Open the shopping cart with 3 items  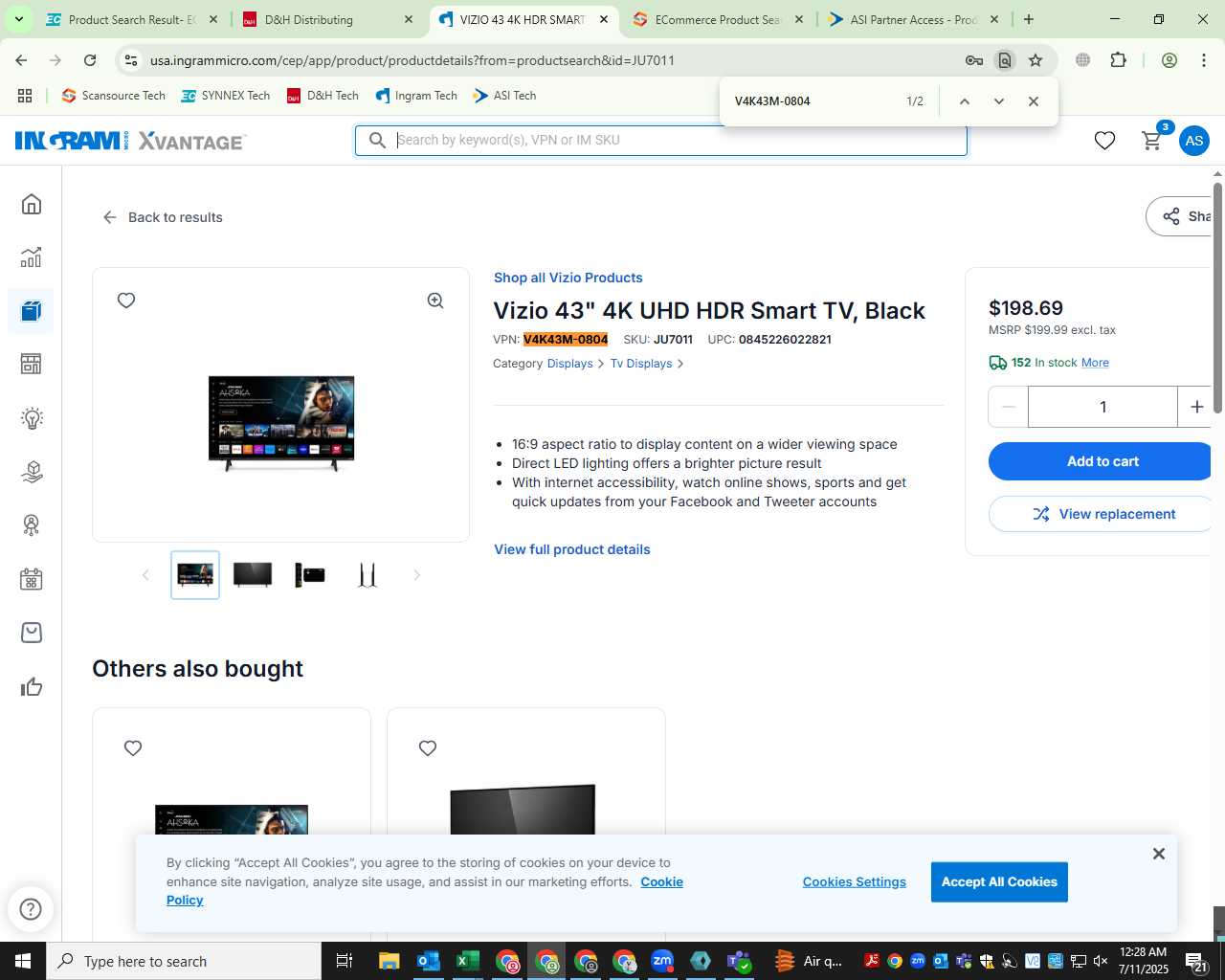(1153, 140)
